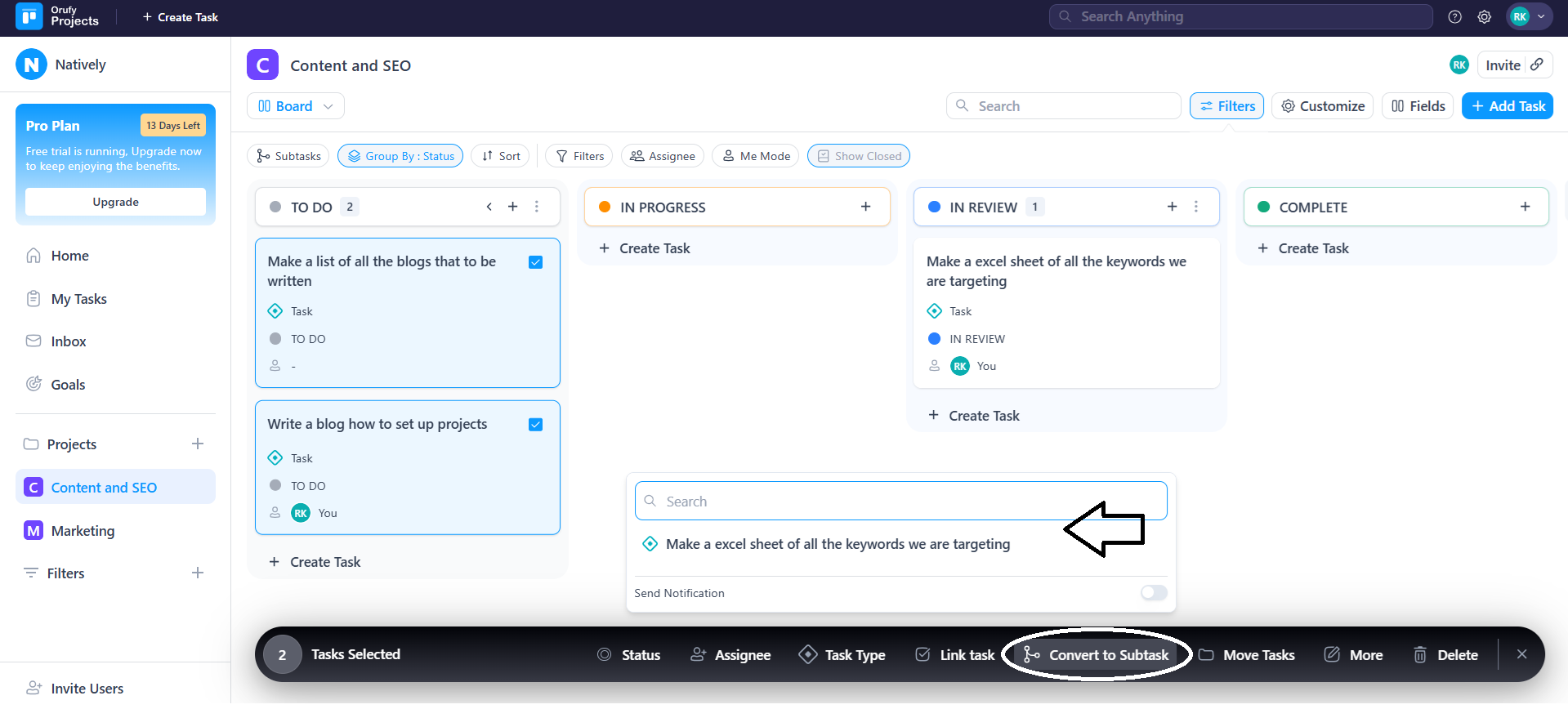Screen dimensions: 1568x709
Task: Dismiss the selection bar with X icon
Action: pos(1521,654)
